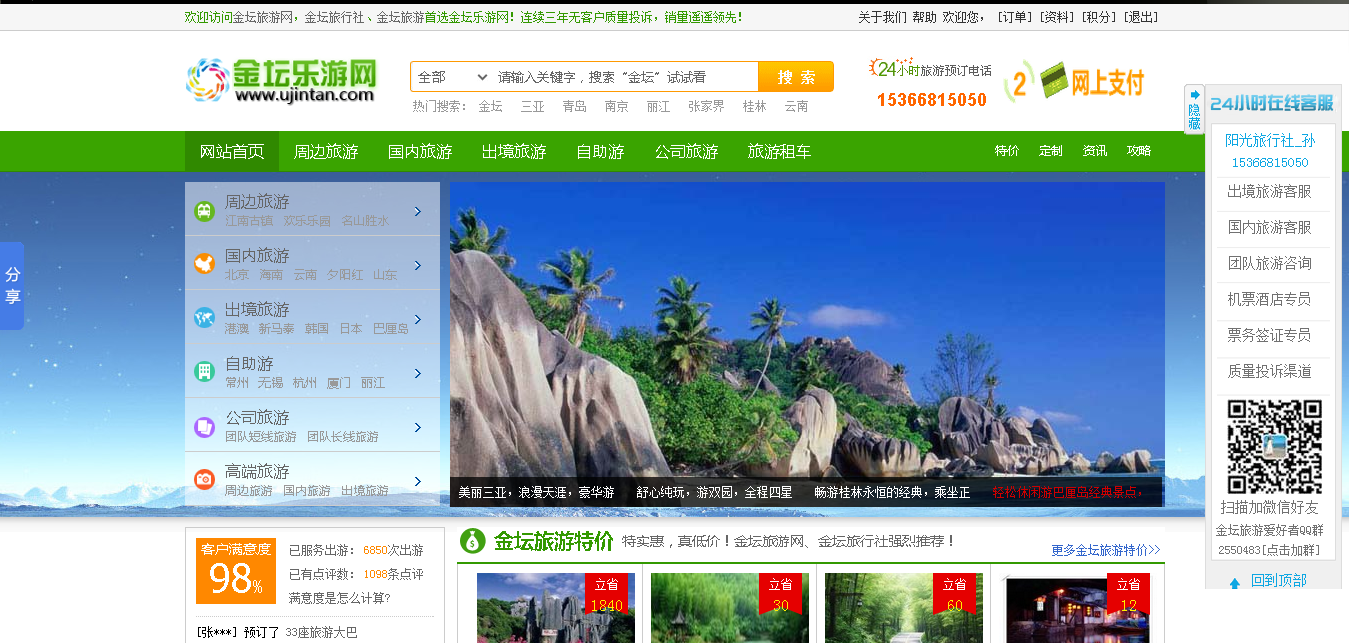Open the 更多金坛旅游特价 link
The width and height of the screenshot is (1349, 643).
[x=1105, y=550]
